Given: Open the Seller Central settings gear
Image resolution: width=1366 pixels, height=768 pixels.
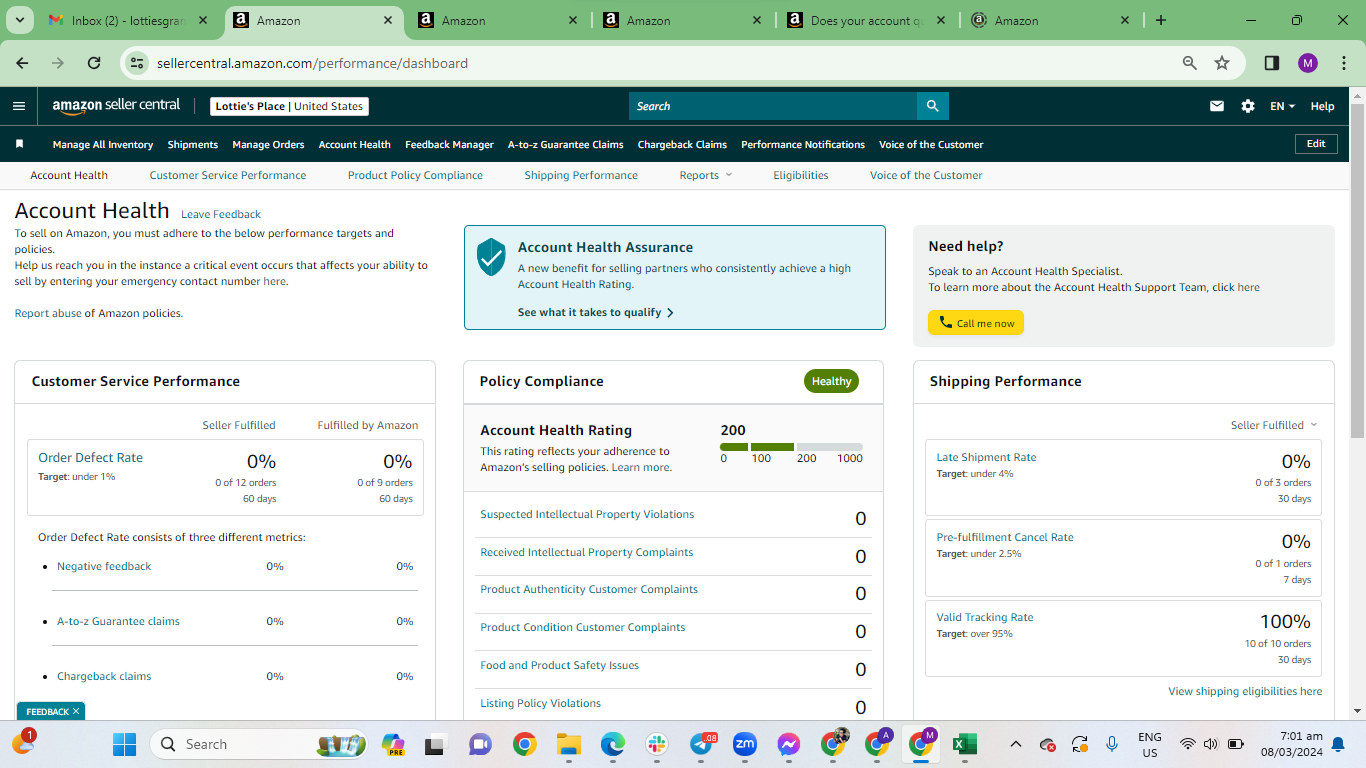Looking at the screenshot, I should (x=1248, y=106).
